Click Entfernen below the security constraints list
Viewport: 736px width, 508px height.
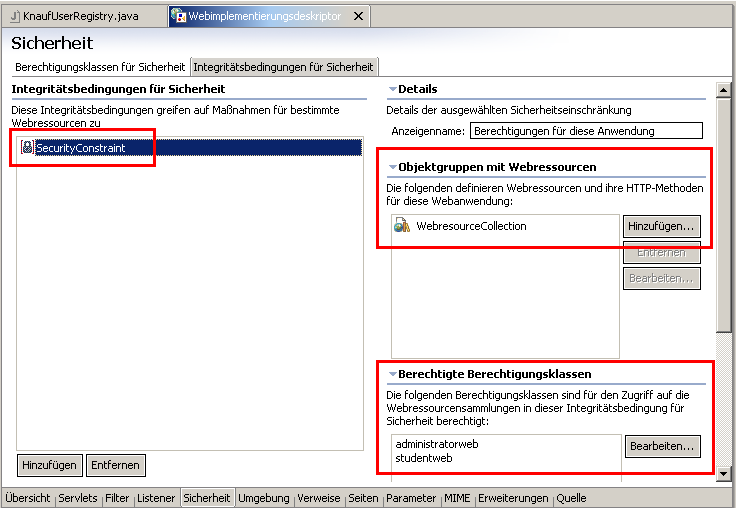115,465
